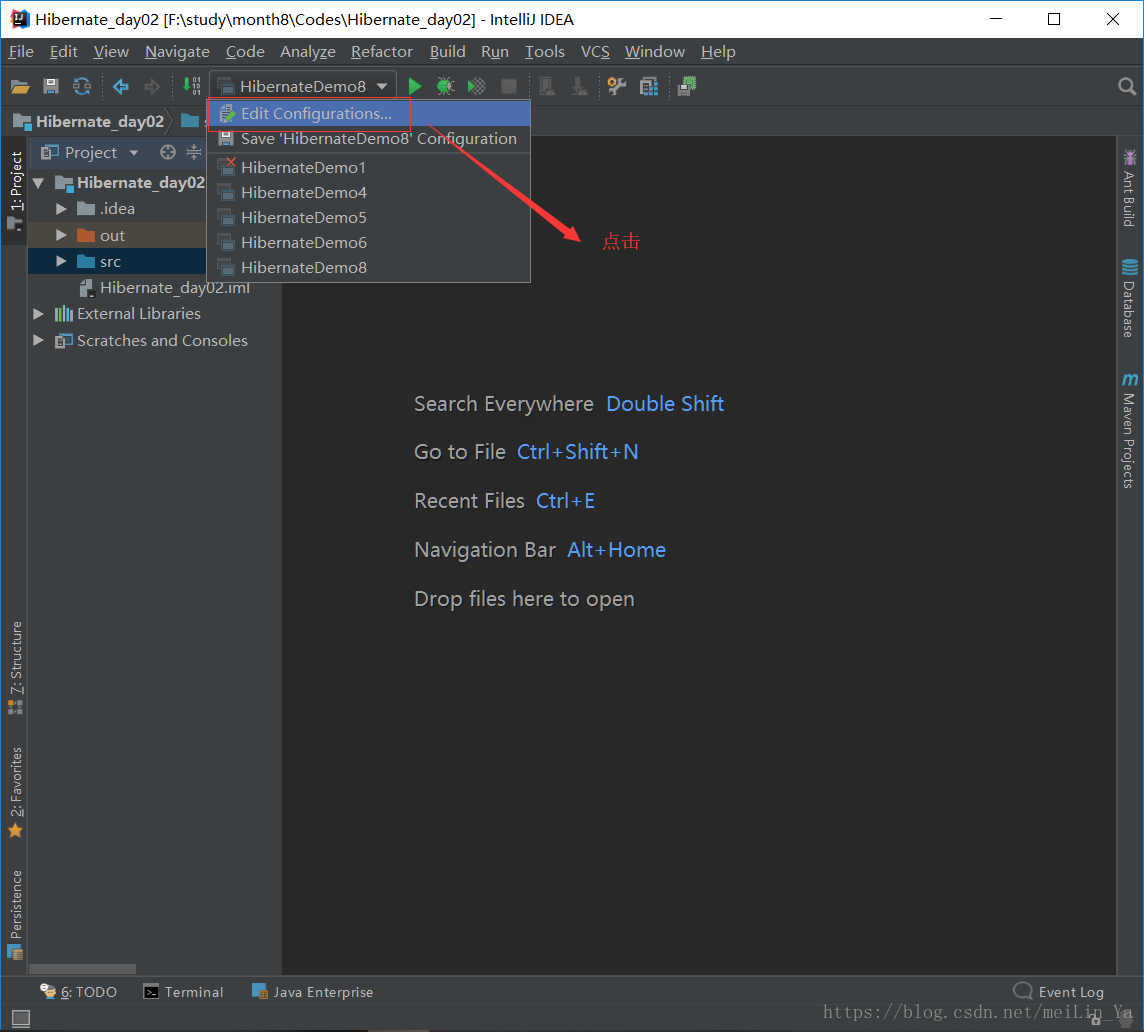
Task: Expand the .idea folder
Action: tap(61, 209)
